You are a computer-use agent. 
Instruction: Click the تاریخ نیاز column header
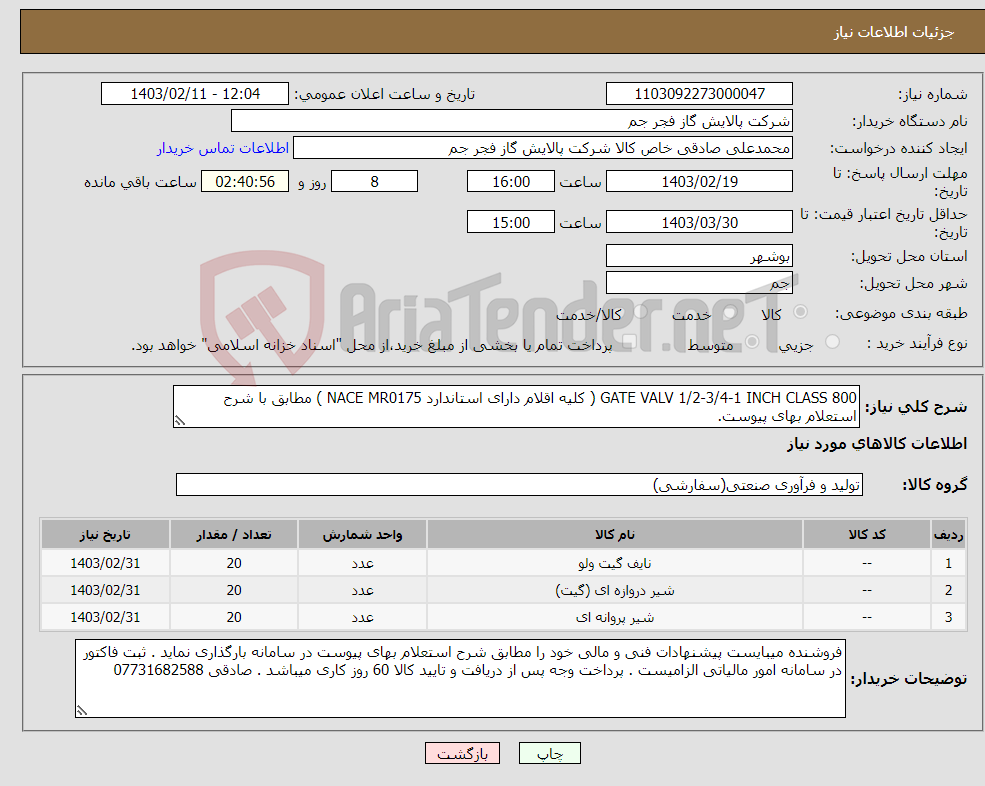click(105, 534)
